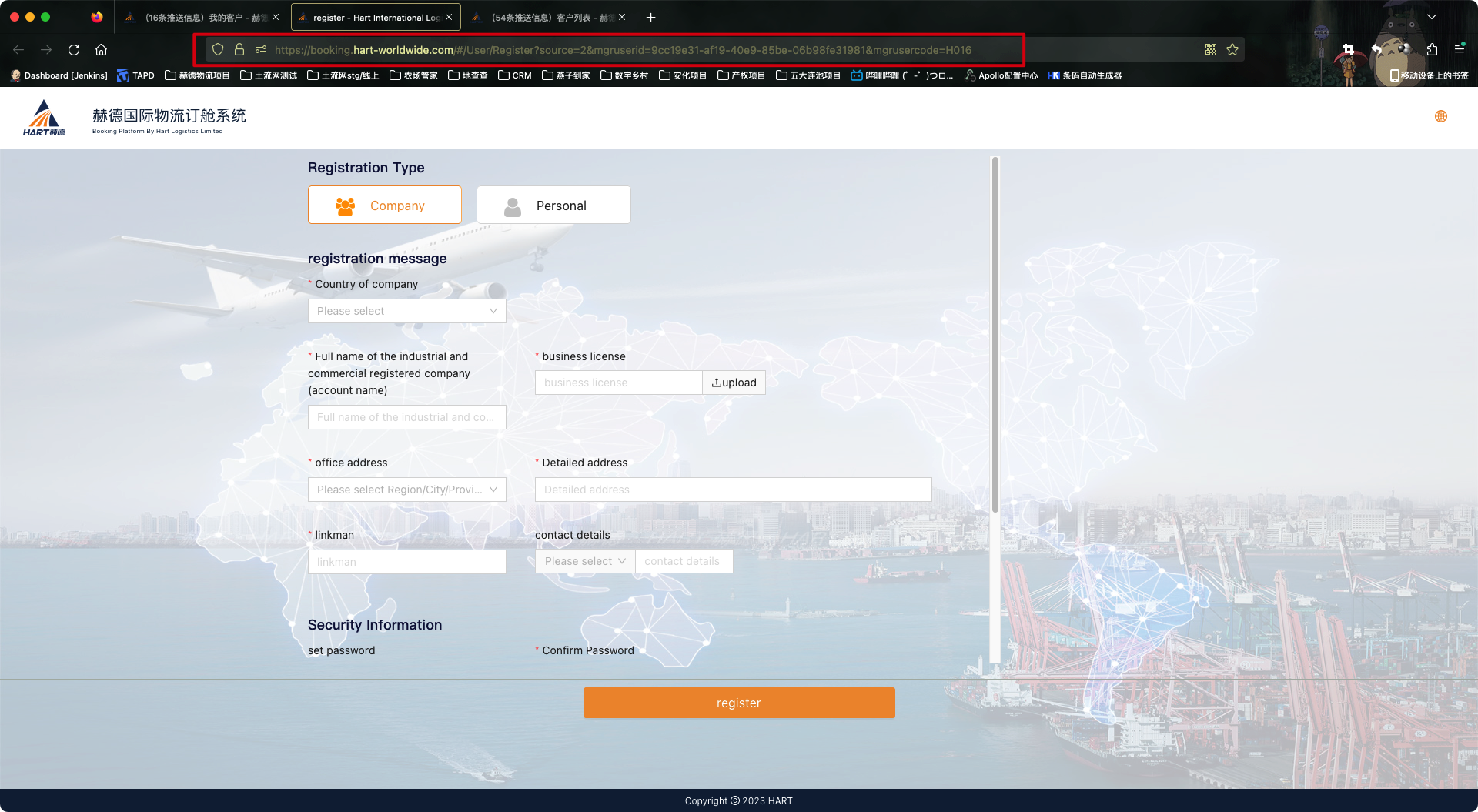Image resolution: width=1478 pixels, height=812 pixels.
Task: Click the HART logo in header
Action: tap(44, 118)
